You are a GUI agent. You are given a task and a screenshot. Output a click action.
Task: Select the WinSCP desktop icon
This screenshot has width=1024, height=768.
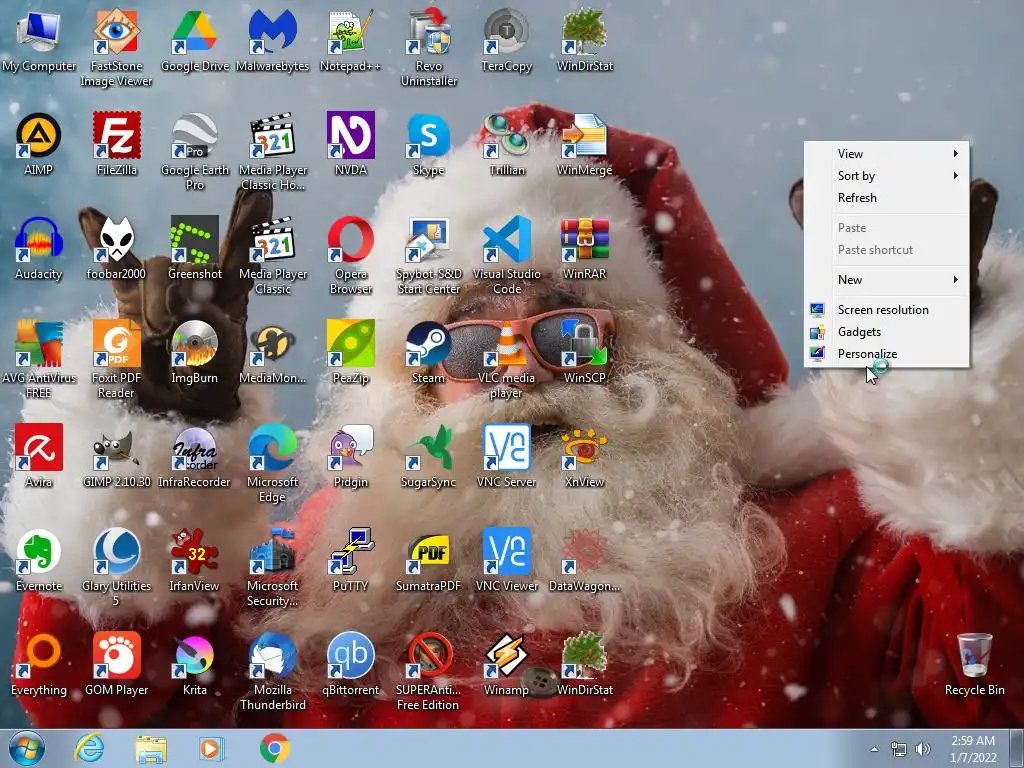[x=584, y=353]
